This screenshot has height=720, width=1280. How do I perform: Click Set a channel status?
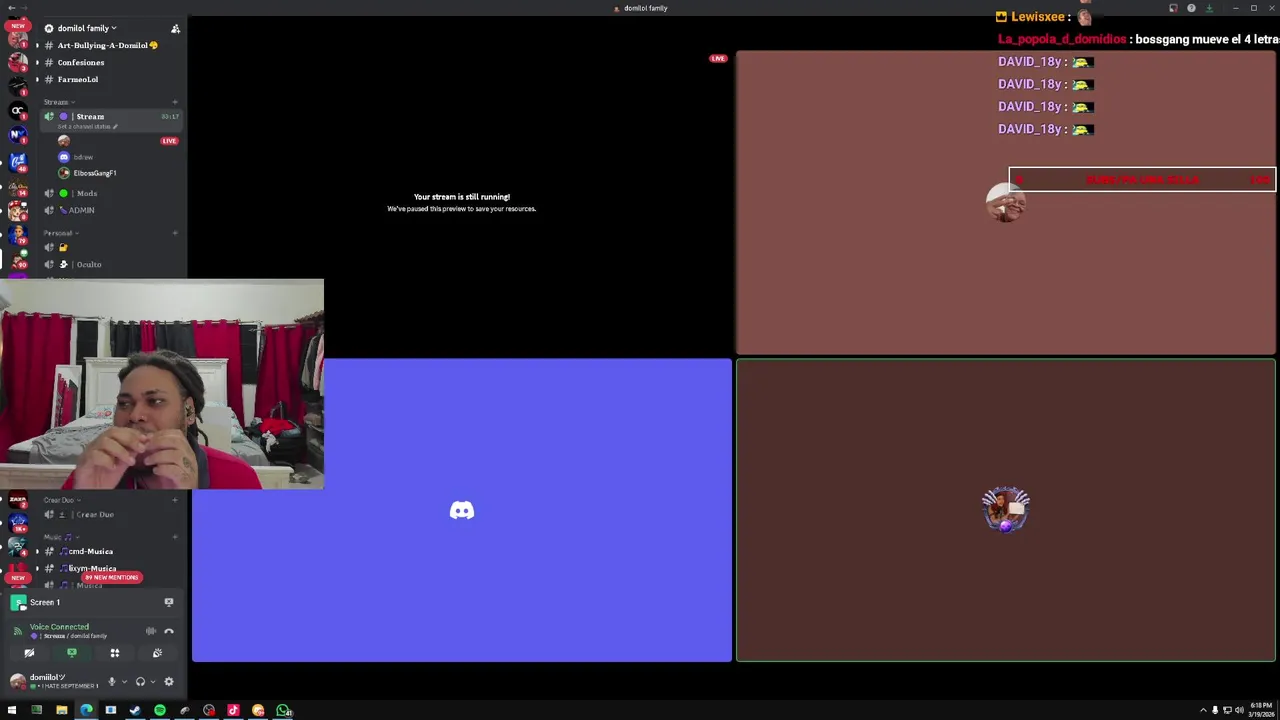click(88, 127)
